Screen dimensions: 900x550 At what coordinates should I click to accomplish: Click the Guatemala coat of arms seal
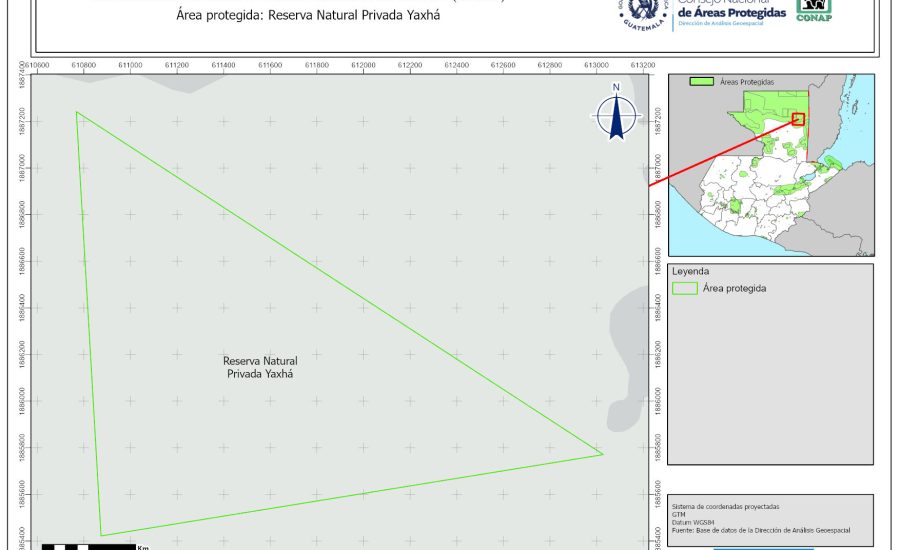pyautogui.click(x=641, y=12)
